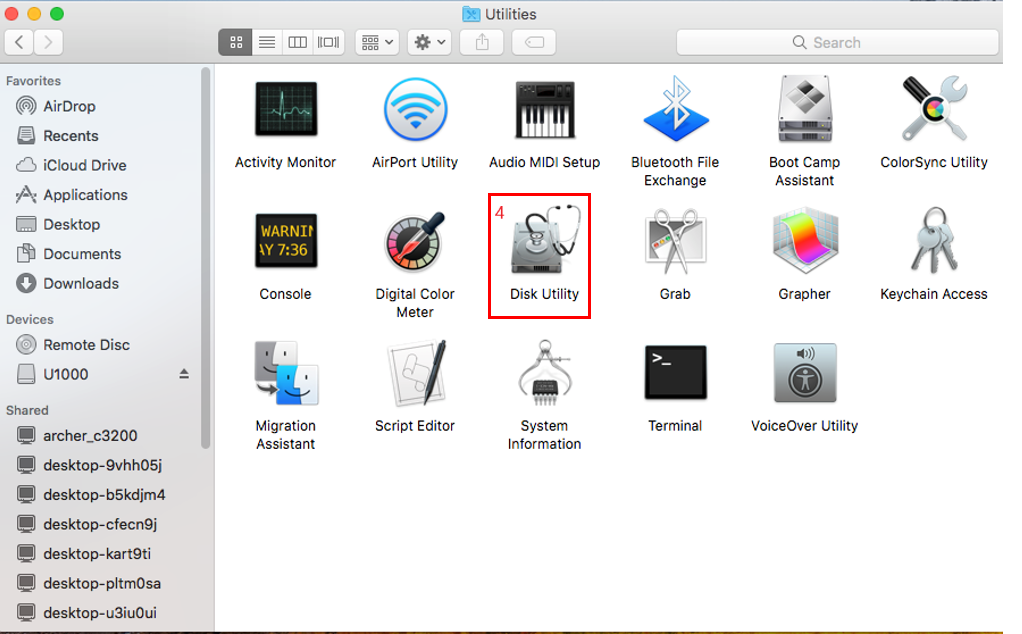Launch the VoiceOver Utility
Viewport: 1022px width, 634px height.
click(804, 375)
